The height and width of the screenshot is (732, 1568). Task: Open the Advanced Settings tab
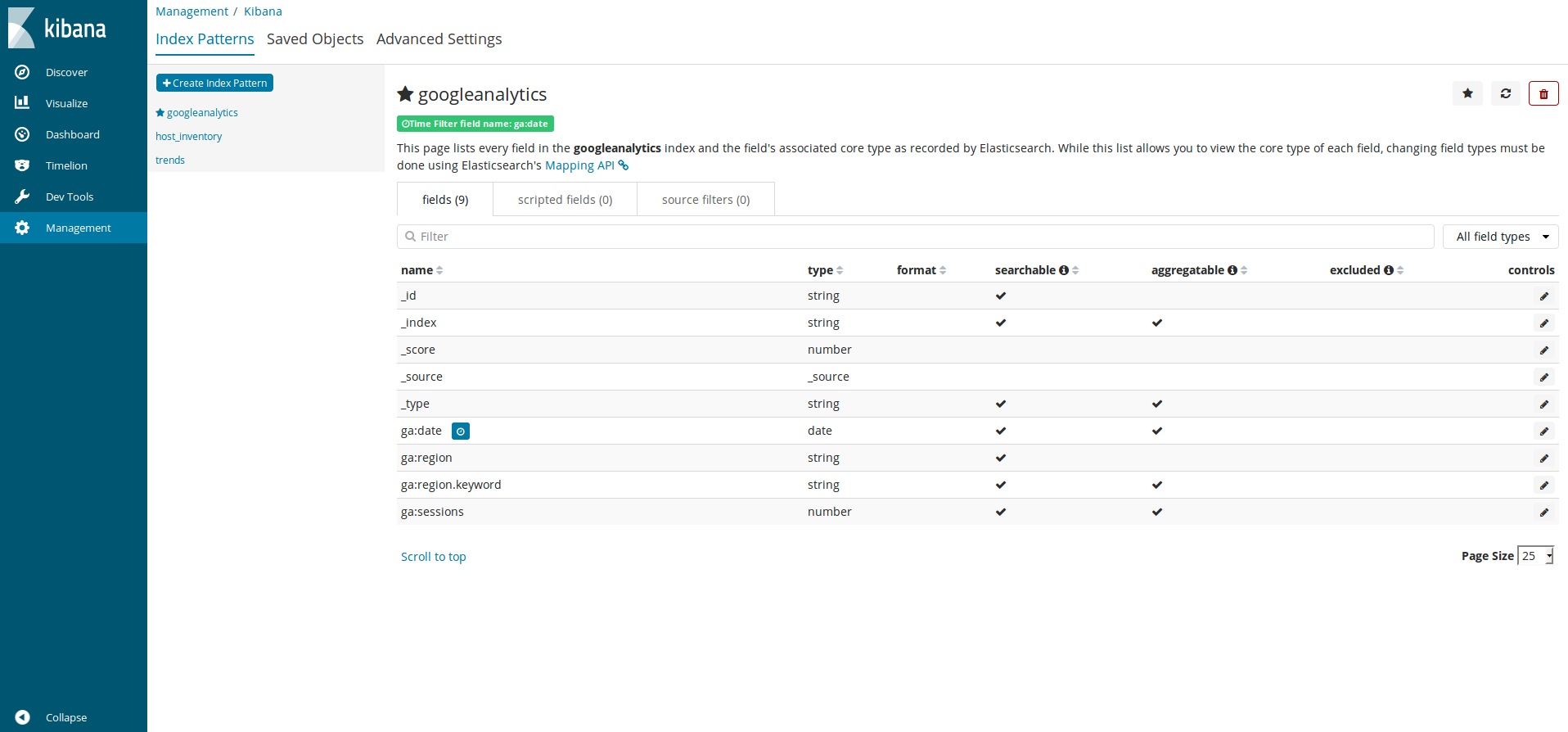click(439, 39)
